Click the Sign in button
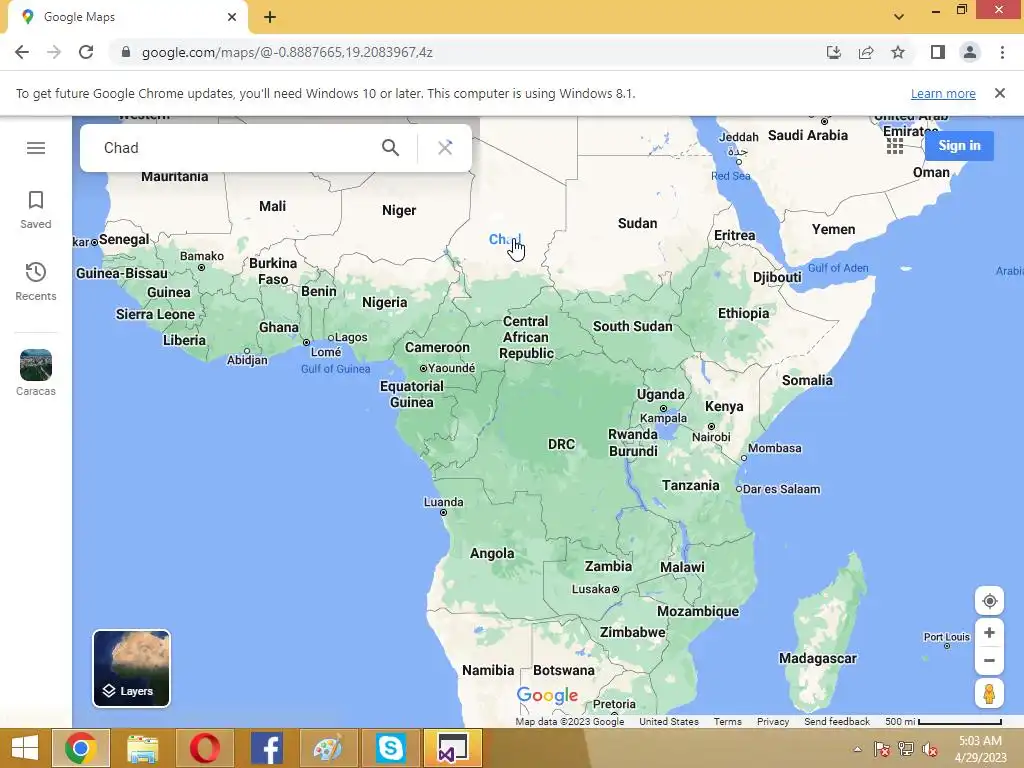The height and width of the screenshot is (768, 1024). (x=959, y=146)
